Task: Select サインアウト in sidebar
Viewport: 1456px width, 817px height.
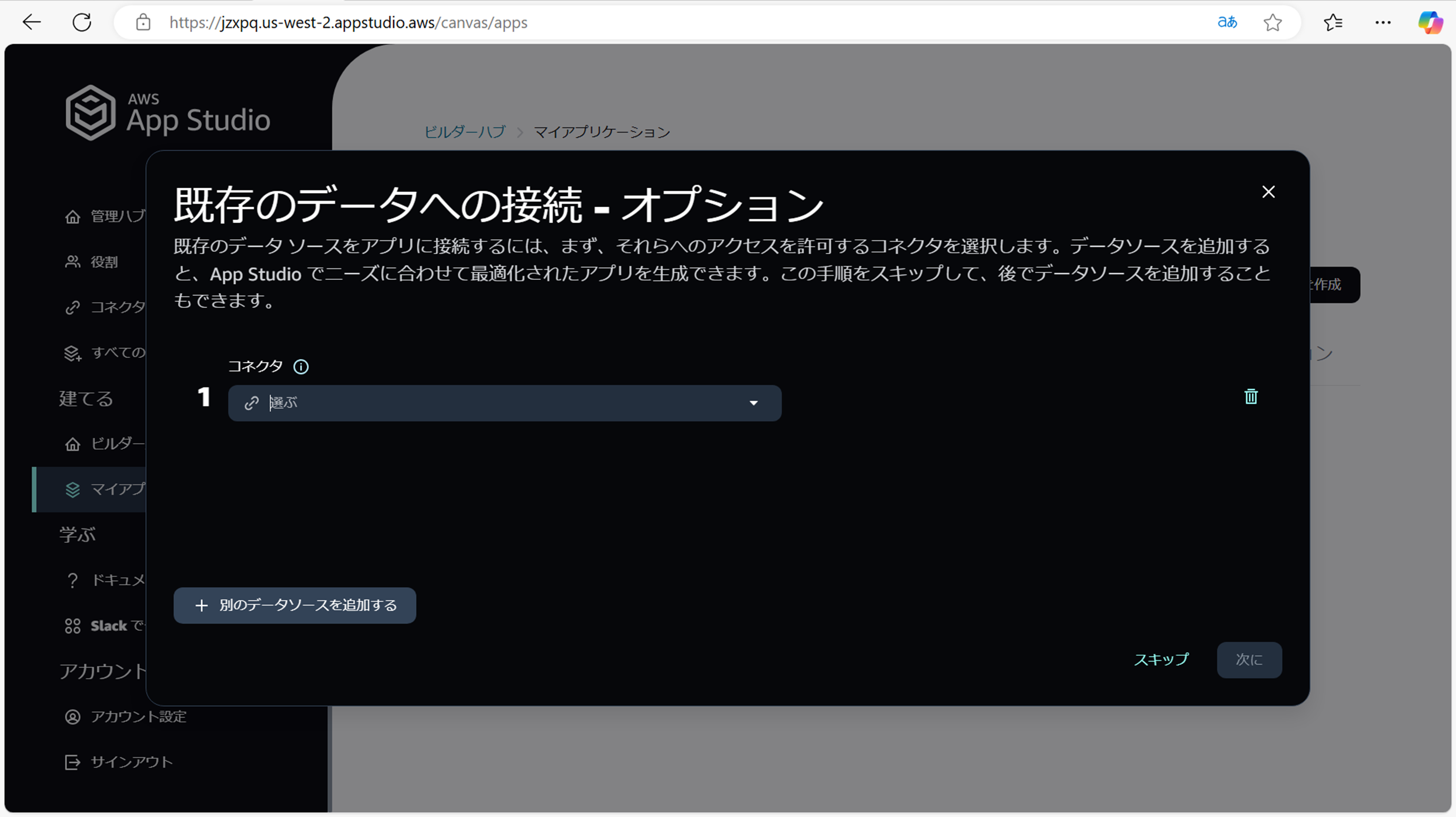Action: click(131, 762)
